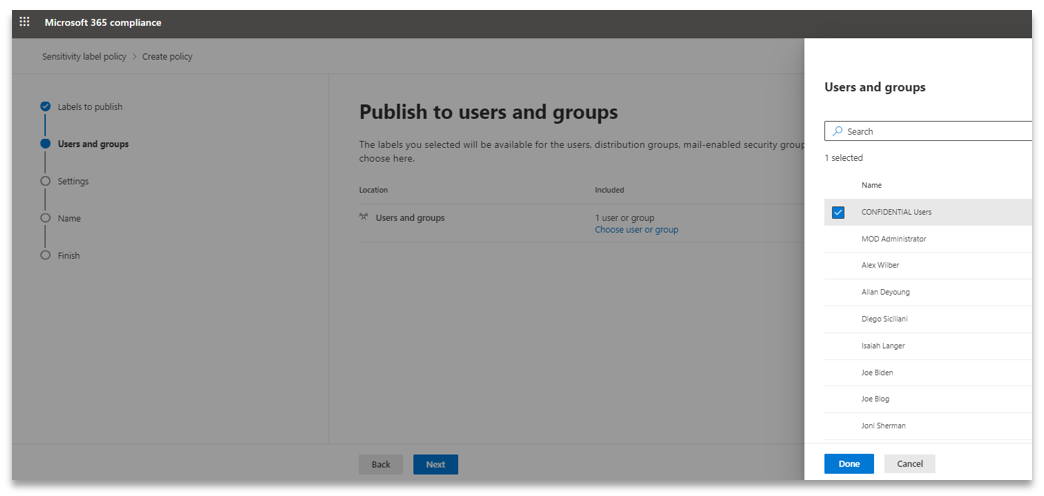The image size is (1044, 496).
Task: Click the Done button
Action: click(849, 464)
